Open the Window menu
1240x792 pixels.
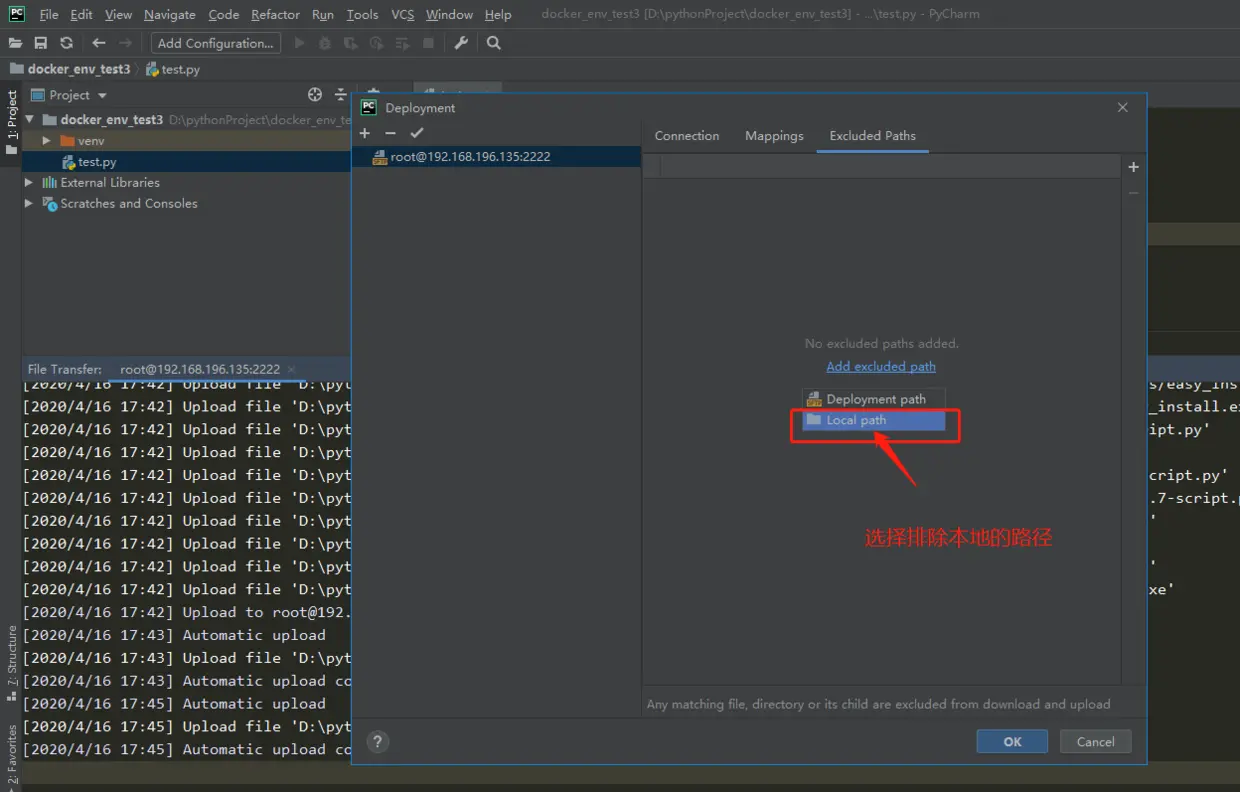[x=449, y=14]
